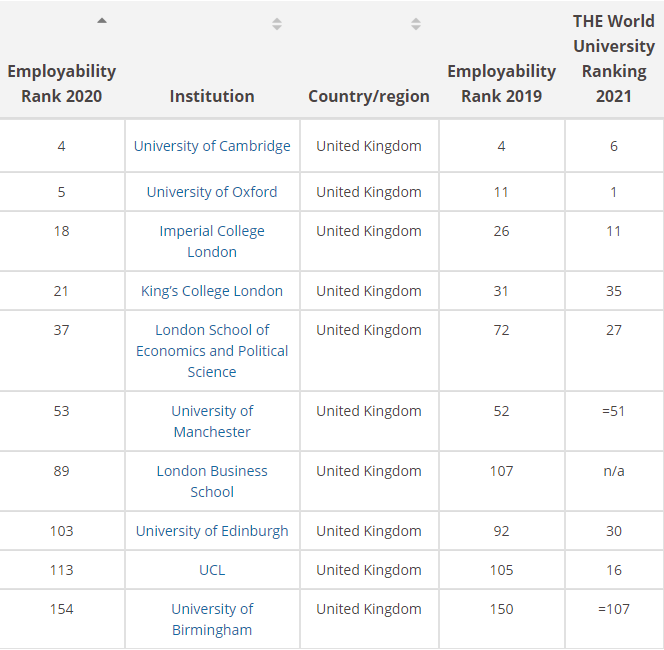
Task: Select rank 2020 cell '113'
Action: (x=61, y=570)
